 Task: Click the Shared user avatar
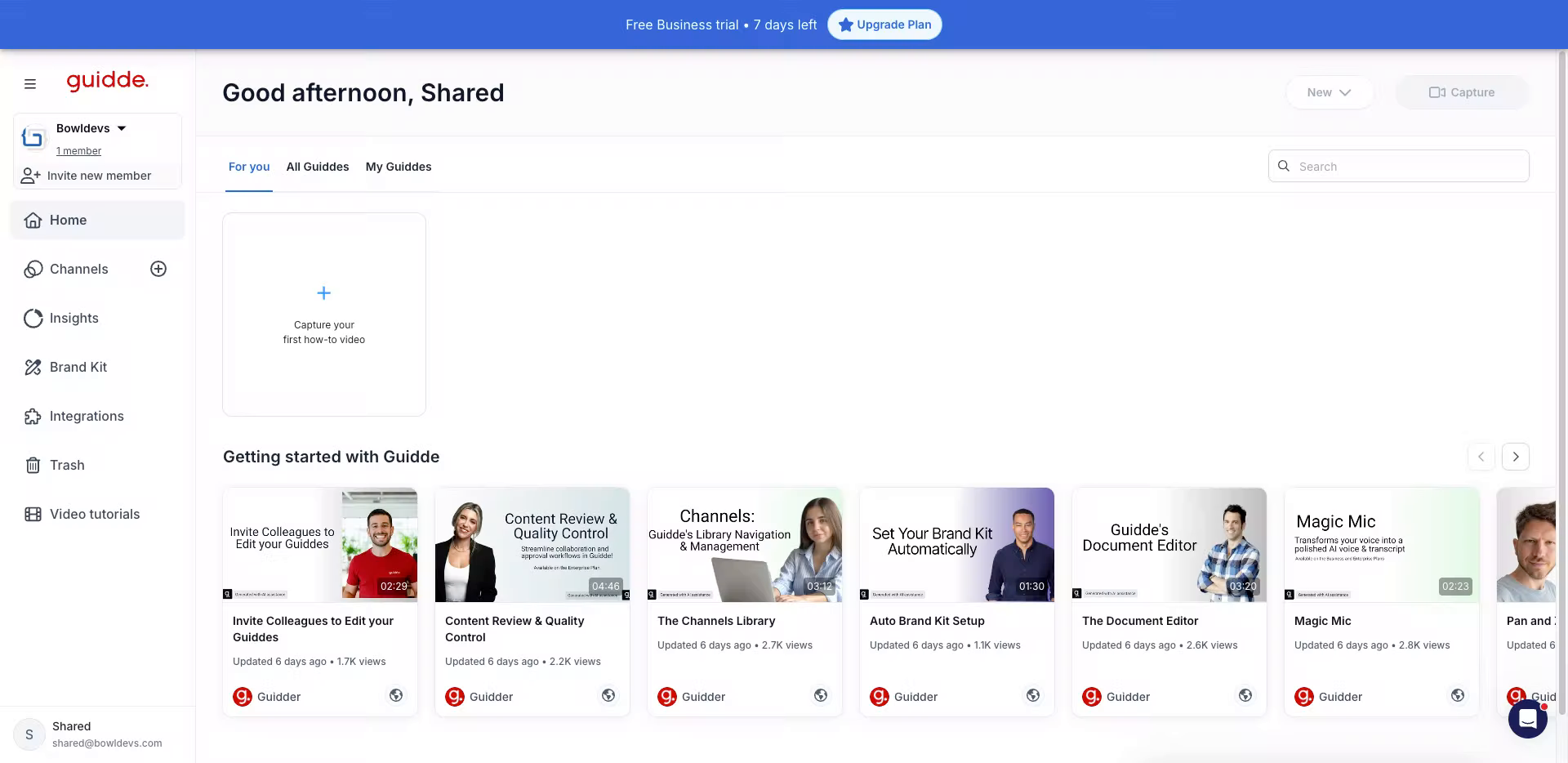(29, 734)
